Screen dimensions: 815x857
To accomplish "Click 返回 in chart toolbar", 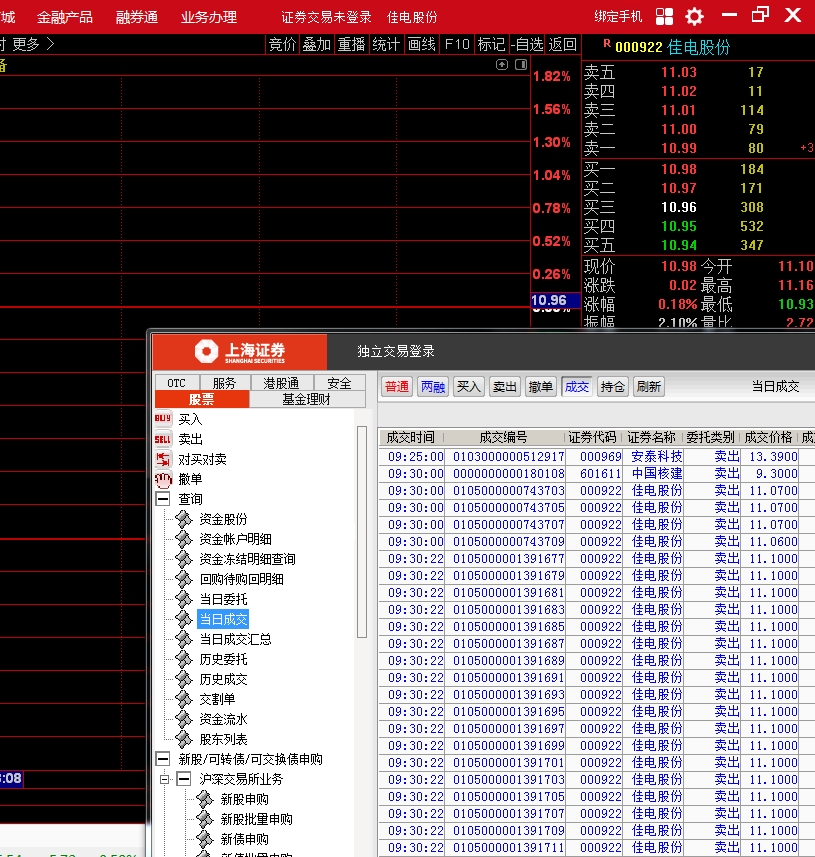I will pos(563,44).
